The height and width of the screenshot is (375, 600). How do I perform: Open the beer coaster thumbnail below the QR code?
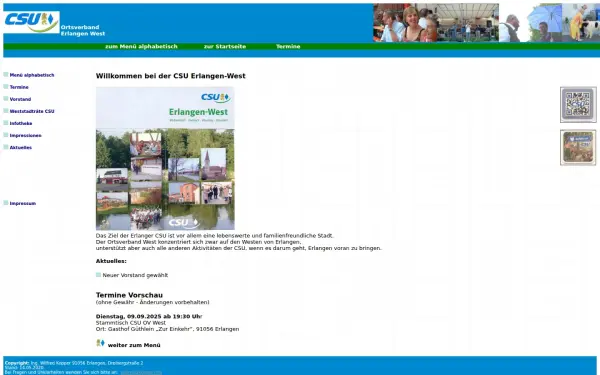click(578, 147)
